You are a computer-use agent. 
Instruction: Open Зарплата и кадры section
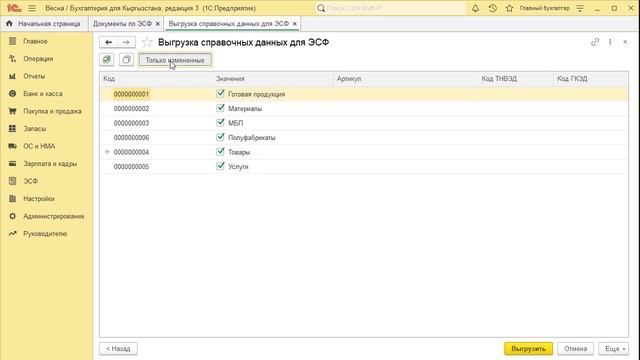click(x=50, y=164)
